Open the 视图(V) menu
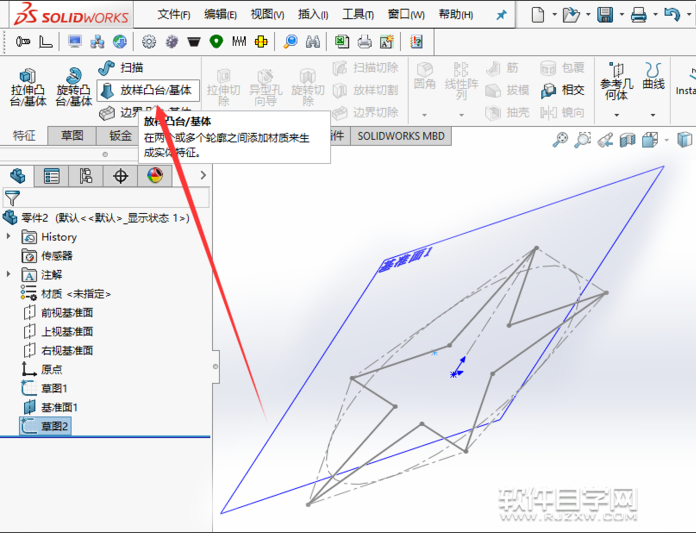The height and width of the screenshot is (533, 696). (267, 15)
